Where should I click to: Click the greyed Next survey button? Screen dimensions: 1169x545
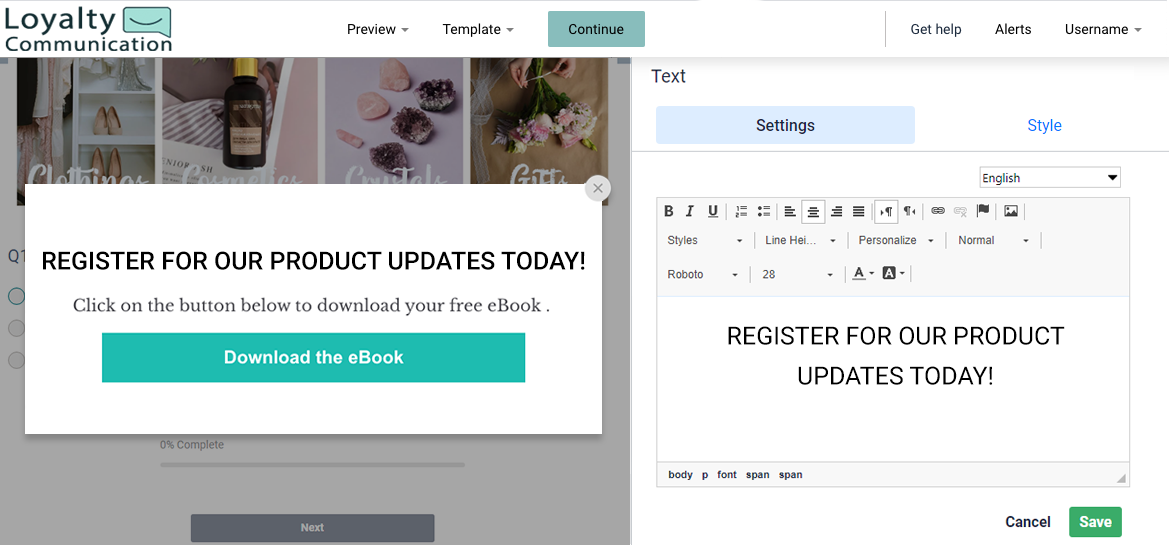coord(312,528)
